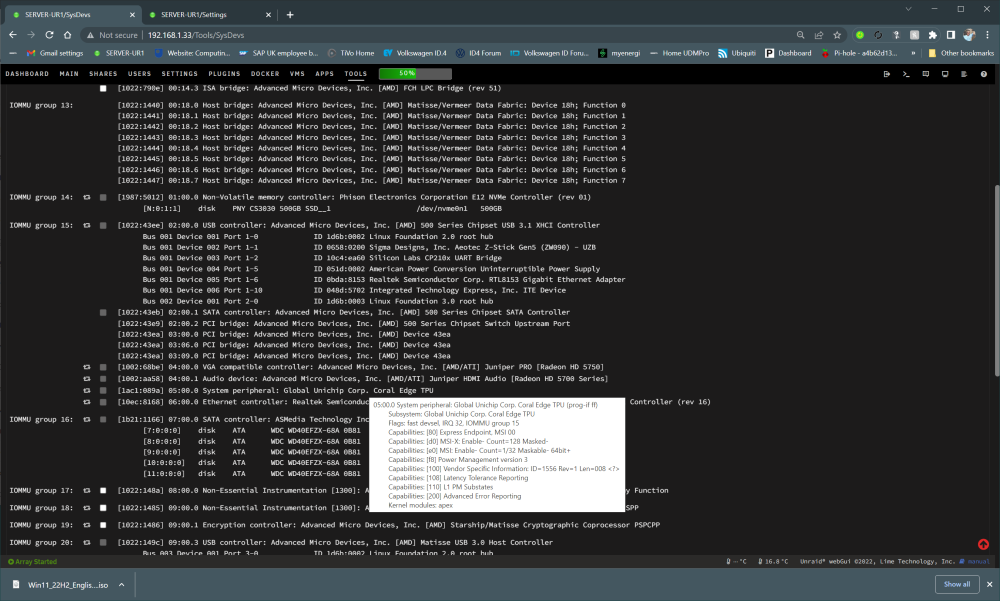Open the Unraid info monitor icon
This screenshot has height=601, width=1000.
(945, 74)
